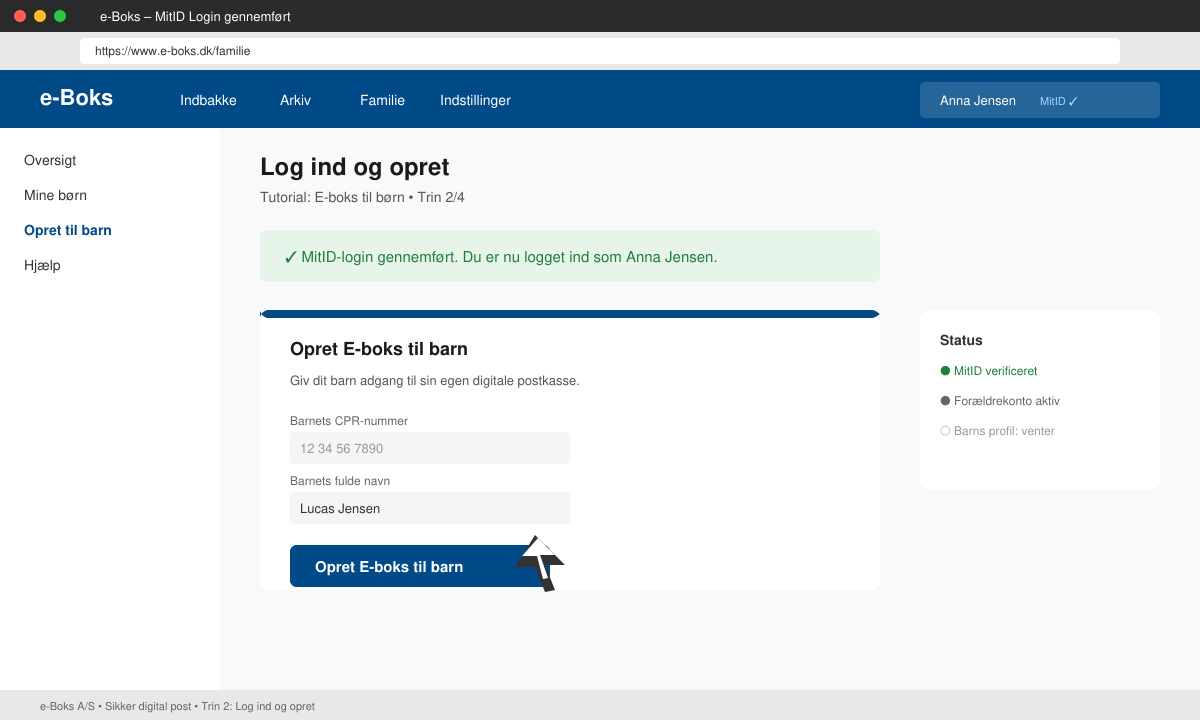The width and height of the screenshot is (1200, 720).
Task: Click the Barns profil: venter text
Action: 1004,431
